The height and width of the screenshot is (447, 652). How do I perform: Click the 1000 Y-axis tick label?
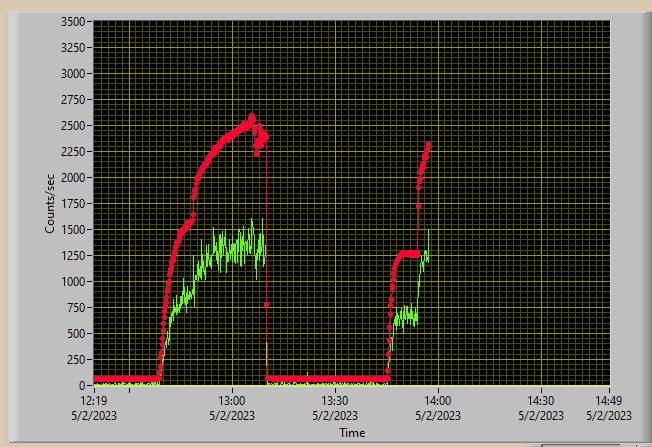[73, 282]
